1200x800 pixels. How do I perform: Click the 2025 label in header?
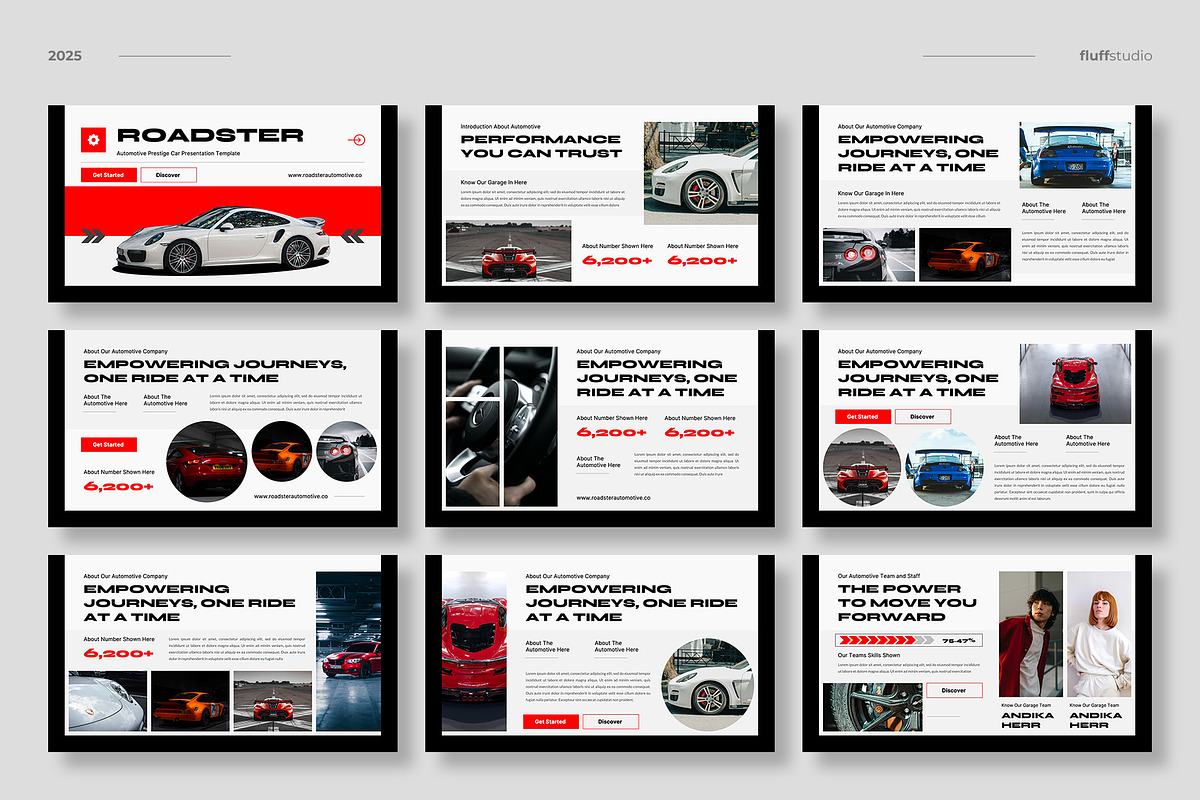[x=65, y=56]
